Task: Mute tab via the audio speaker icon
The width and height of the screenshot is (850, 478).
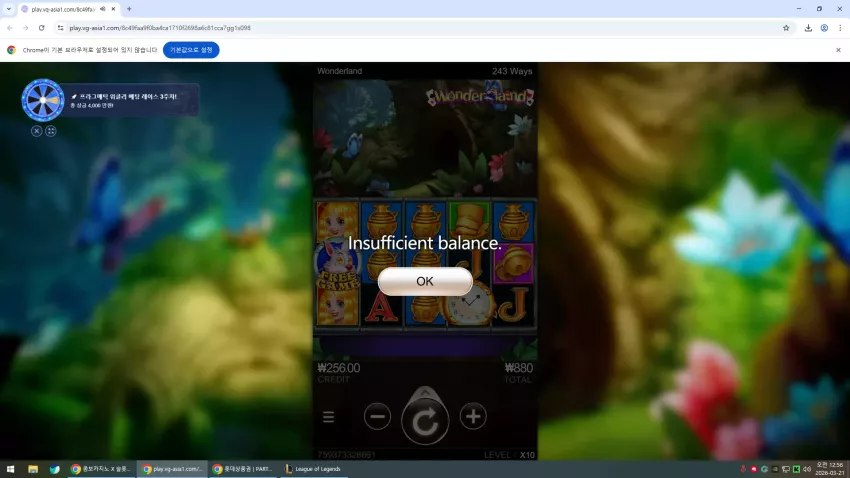Action: [x=102, y=9]
